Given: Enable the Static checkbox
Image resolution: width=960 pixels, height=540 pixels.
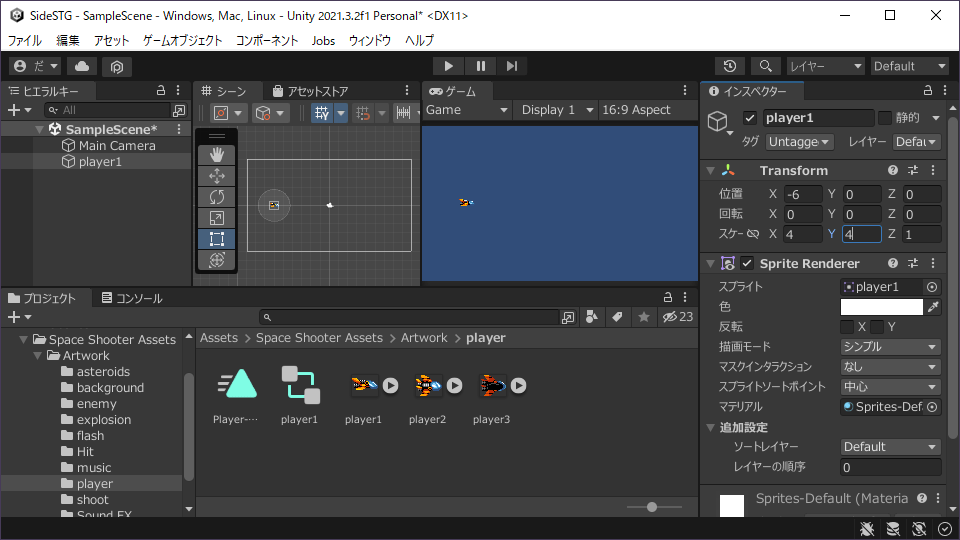Looking at the screenshot, I should coord(885,118).
